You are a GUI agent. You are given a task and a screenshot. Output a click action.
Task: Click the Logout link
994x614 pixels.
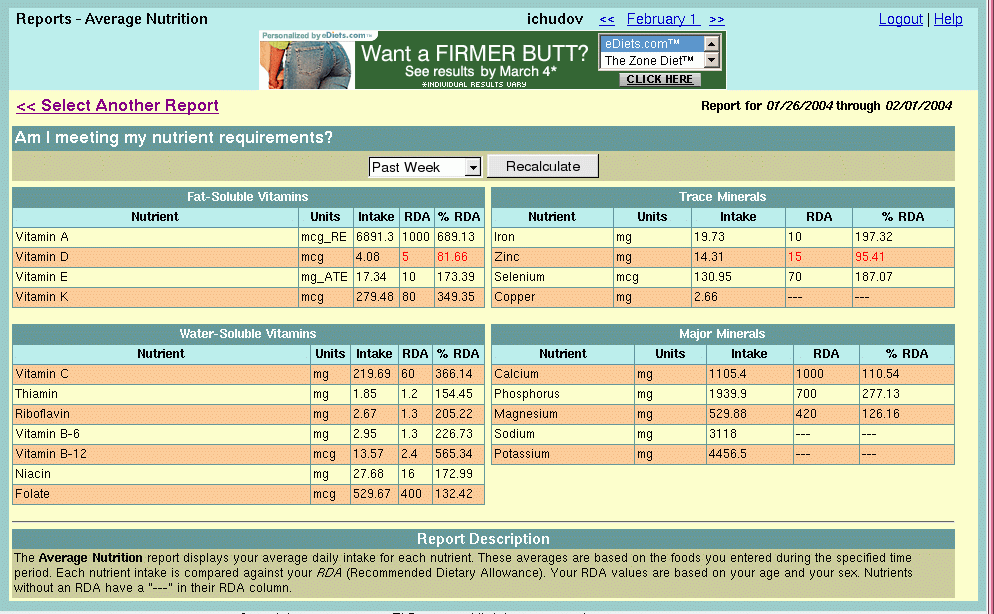pos(901,20)
